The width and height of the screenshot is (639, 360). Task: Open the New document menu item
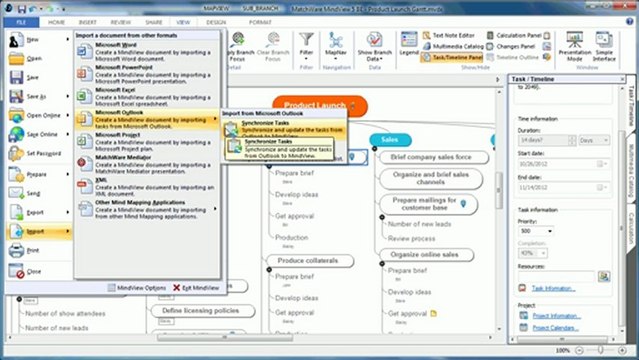[x=39, y=40]
